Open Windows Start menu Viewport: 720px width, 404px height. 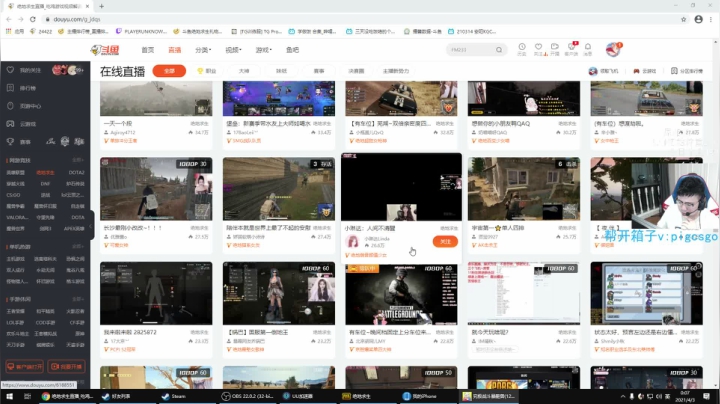coord(9,396)
